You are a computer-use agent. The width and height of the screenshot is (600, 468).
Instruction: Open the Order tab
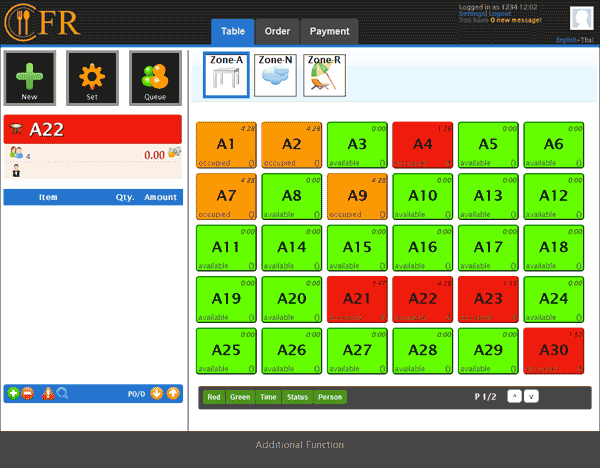coord(277,31)
